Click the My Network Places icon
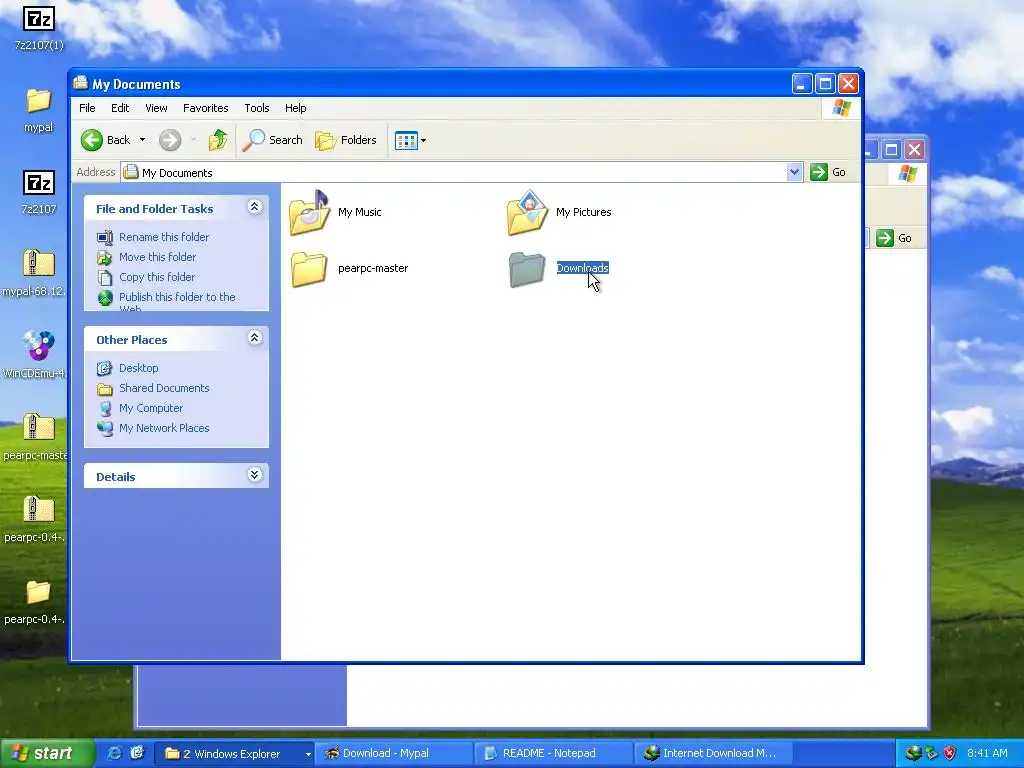 (105, 428)
